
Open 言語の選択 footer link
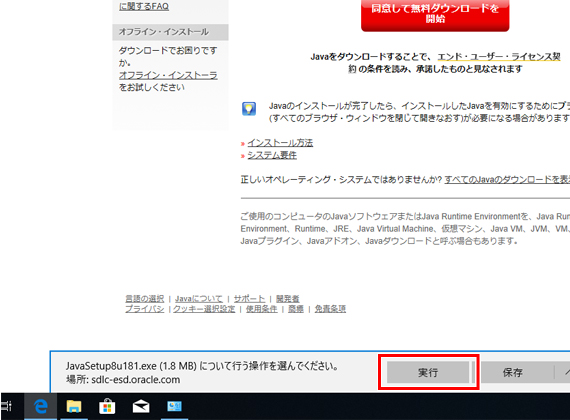(x=145, y=299)
